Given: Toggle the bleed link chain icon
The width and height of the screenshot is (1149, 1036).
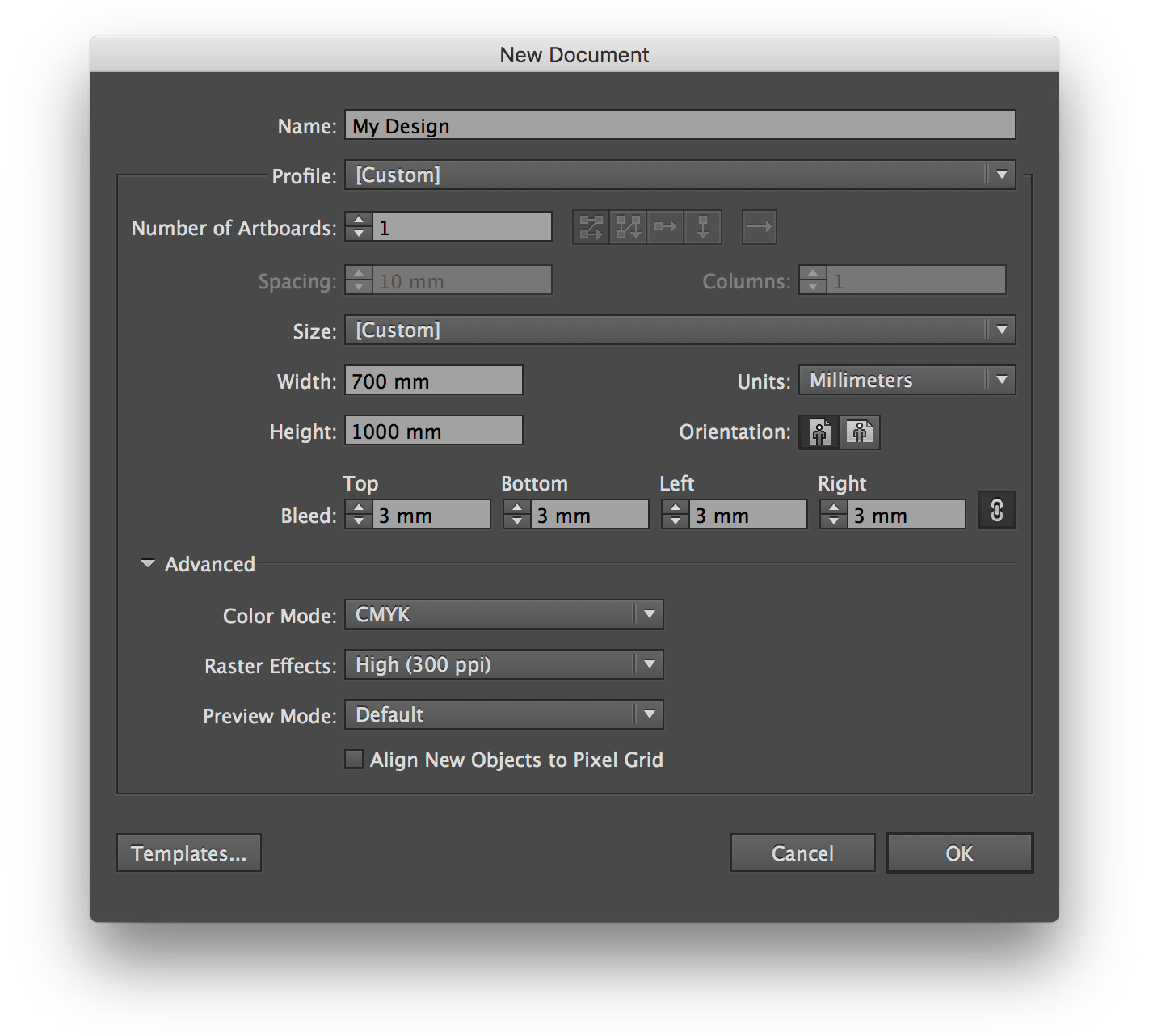Looking at the screenshot, I should pyautogui.click(x=996, y=511).
